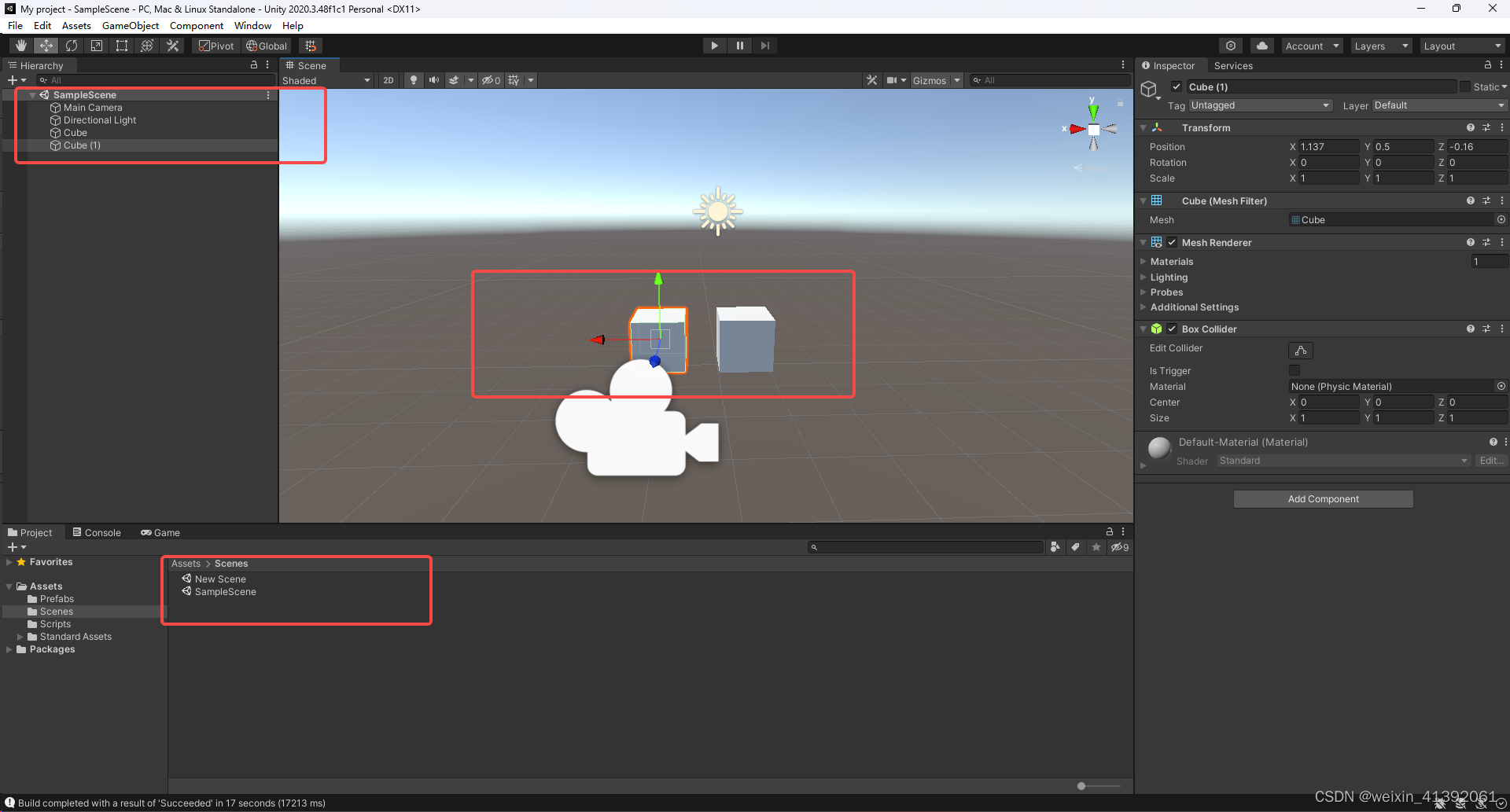Disable the Mesh Renderer component
Viewport: 1510px width, 812px height.
pyautogui.click(x=1171, y=242)
